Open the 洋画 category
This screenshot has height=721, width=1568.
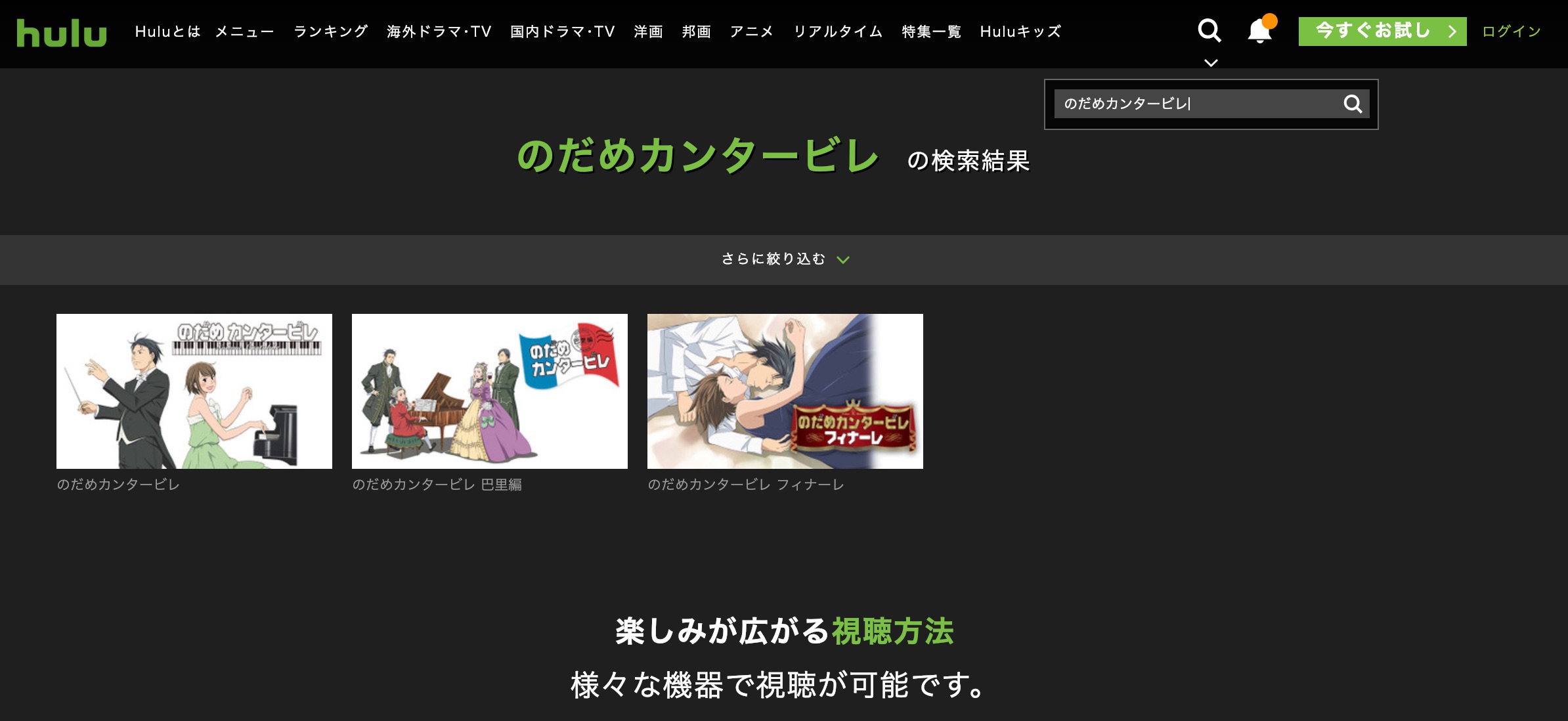(648, 32)
